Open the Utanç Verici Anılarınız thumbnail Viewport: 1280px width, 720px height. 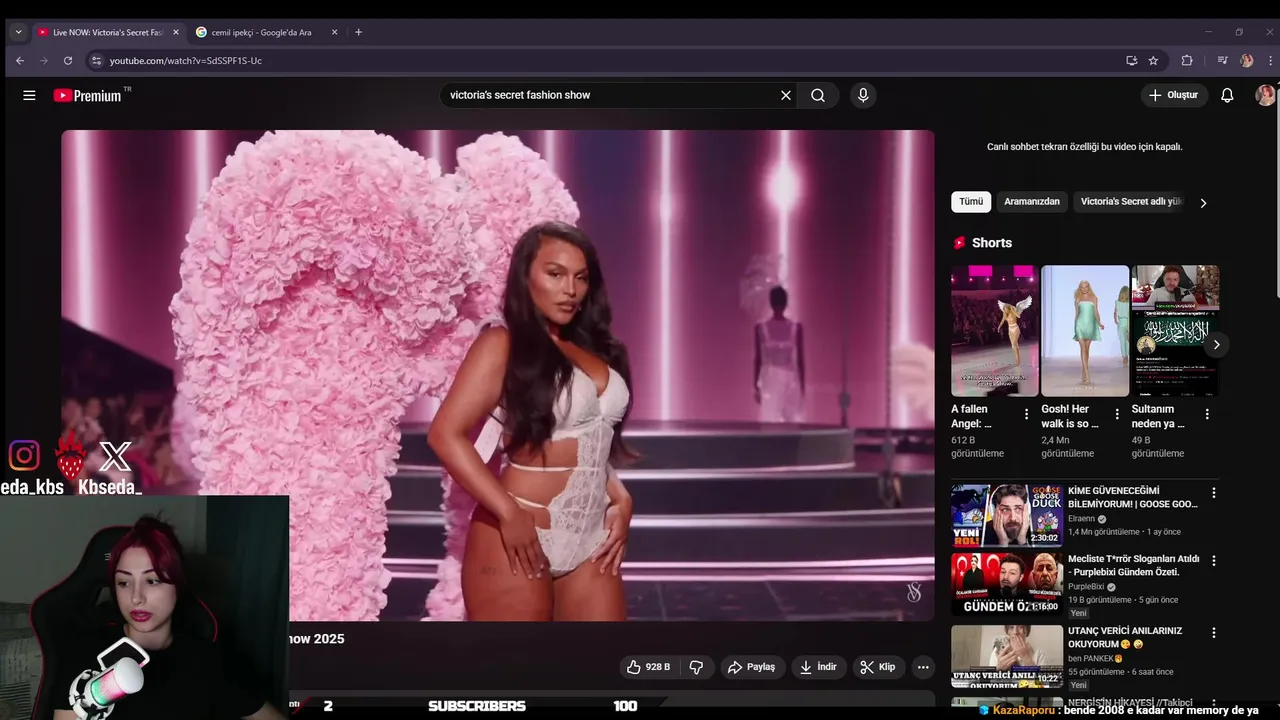coord(1007,656)
